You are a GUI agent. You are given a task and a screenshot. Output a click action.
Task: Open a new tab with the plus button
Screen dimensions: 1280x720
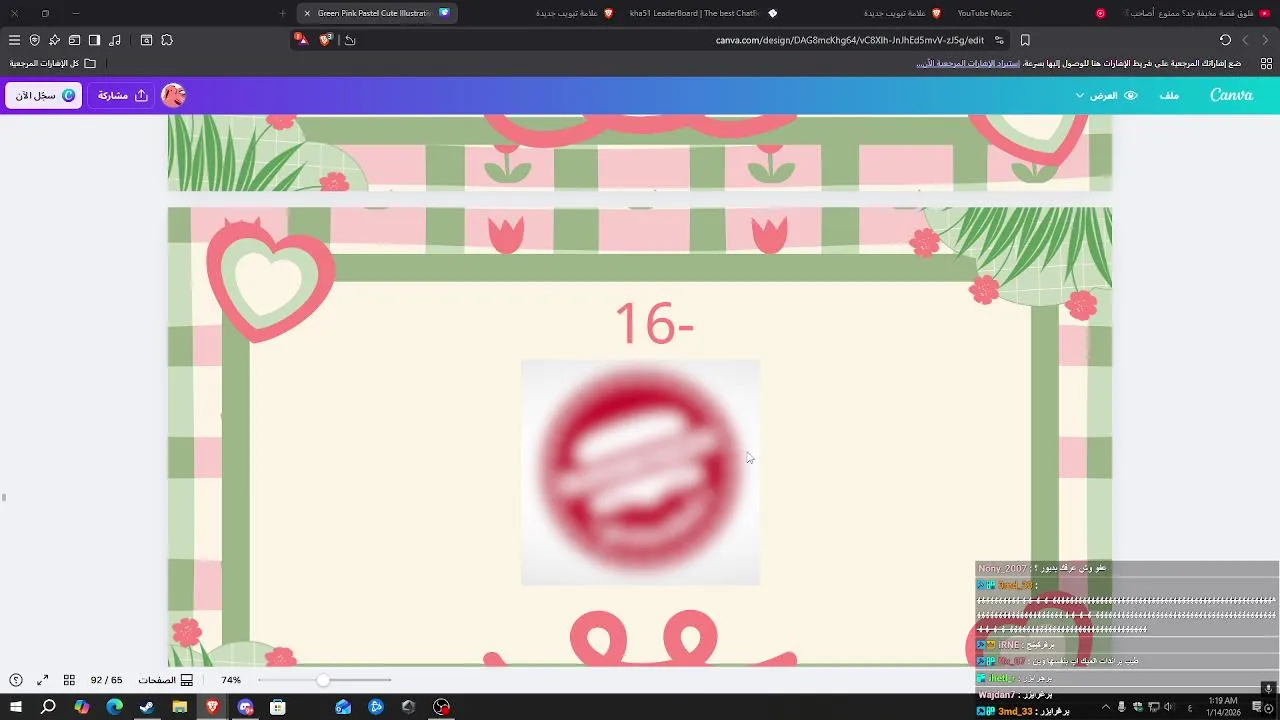click(282, 13)
